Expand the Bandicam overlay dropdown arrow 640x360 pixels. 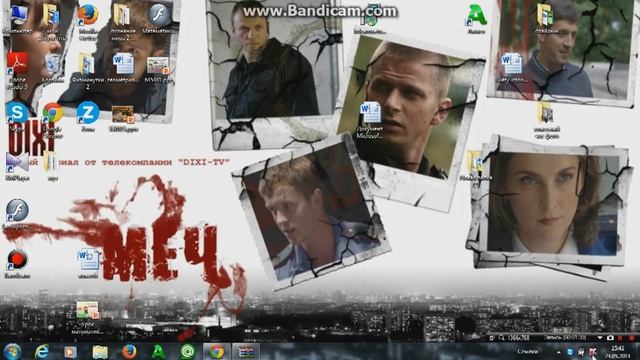(x=600, y=338)
